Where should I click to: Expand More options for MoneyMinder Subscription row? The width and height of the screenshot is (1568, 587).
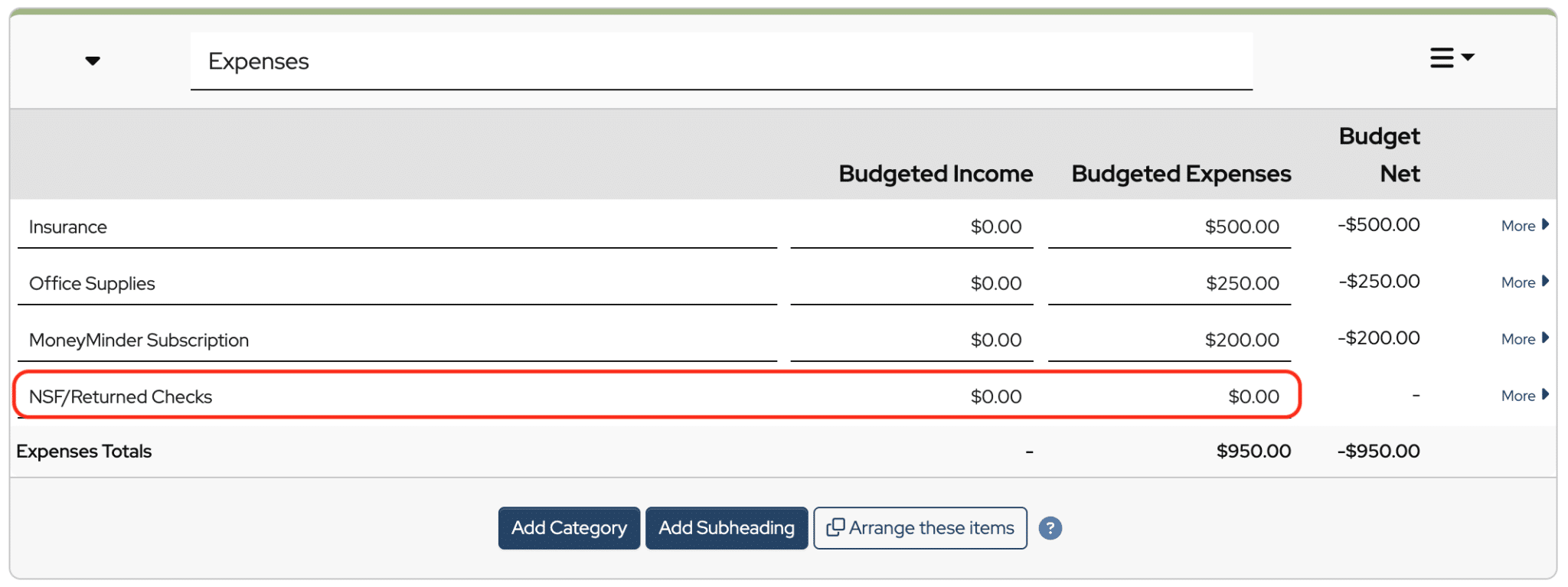(x=1524, y=339)
